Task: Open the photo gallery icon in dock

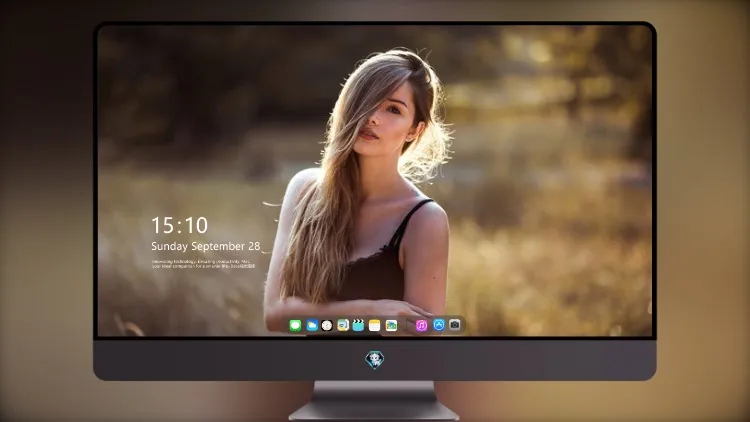Action: [391, 326]
